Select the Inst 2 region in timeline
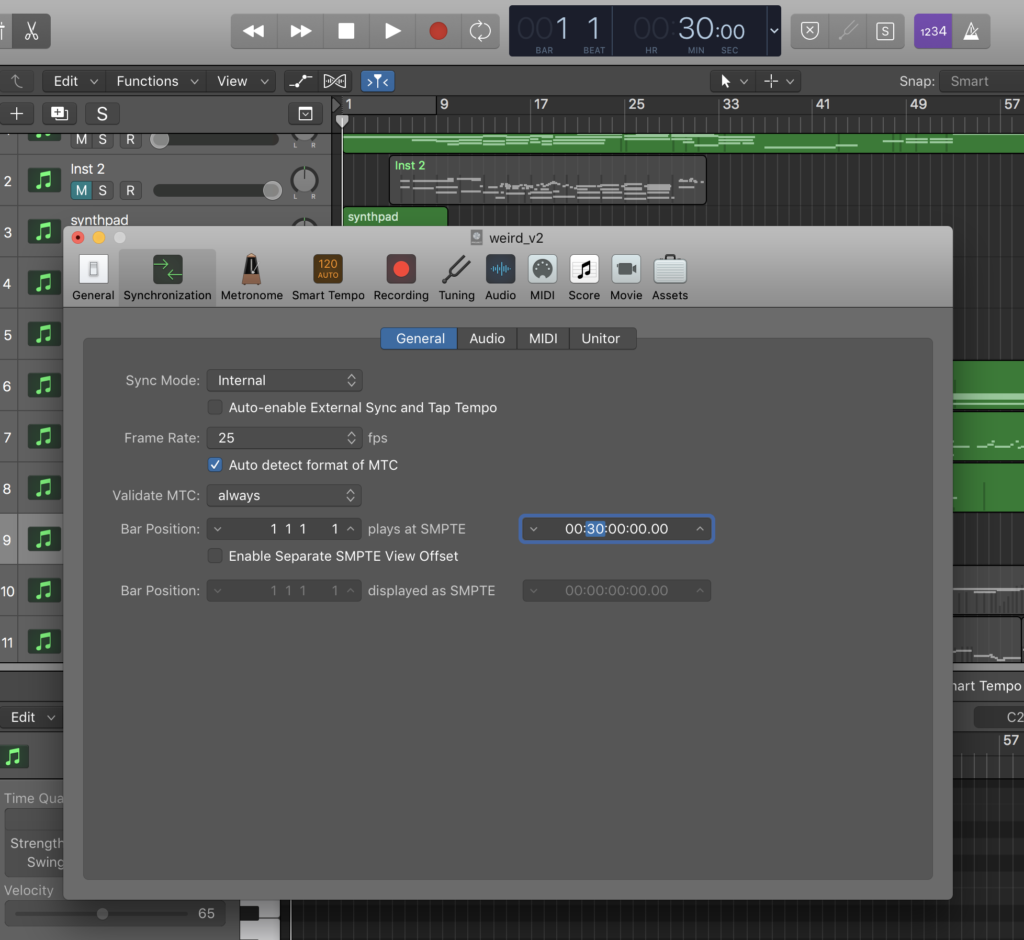 pyautogui.click(x=547, y=180)
